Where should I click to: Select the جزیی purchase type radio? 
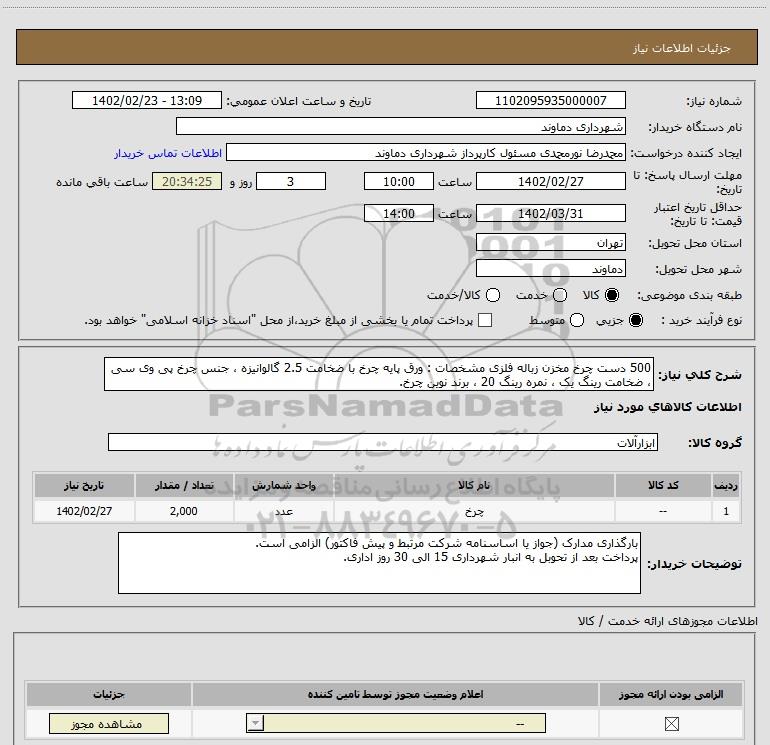(636, 320)
